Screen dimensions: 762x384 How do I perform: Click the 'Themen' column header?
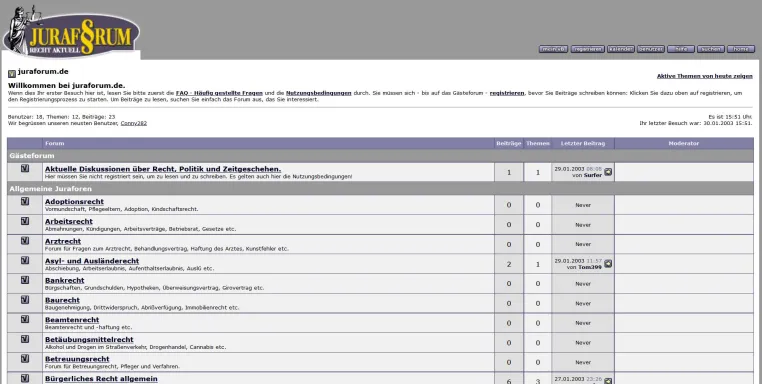pyautogui.click(x=537, y=143)
